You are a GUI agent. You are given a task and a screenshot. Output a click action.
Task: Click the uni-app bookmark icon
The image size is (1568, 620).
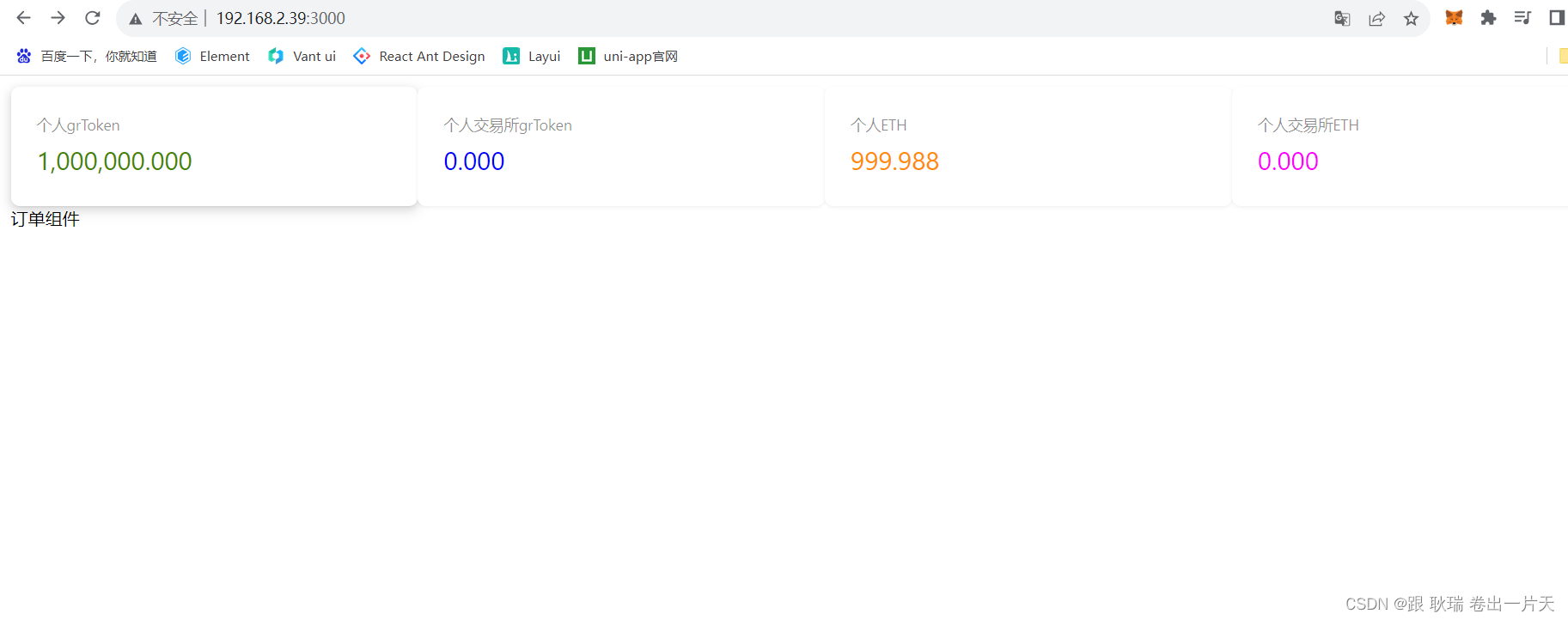[587, 56]
